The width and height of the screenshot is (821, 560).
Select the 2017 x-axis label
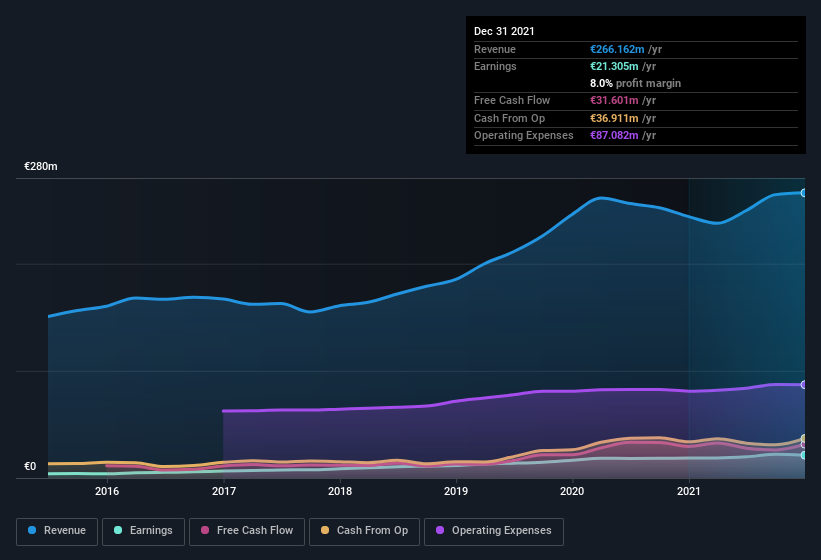(x=224, y=491)
